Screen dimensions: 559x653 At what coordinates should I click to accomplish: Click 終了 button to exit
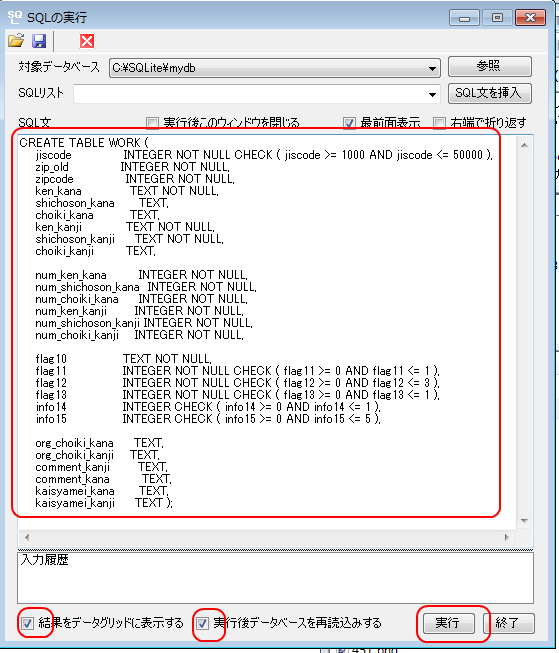(509, 623)
